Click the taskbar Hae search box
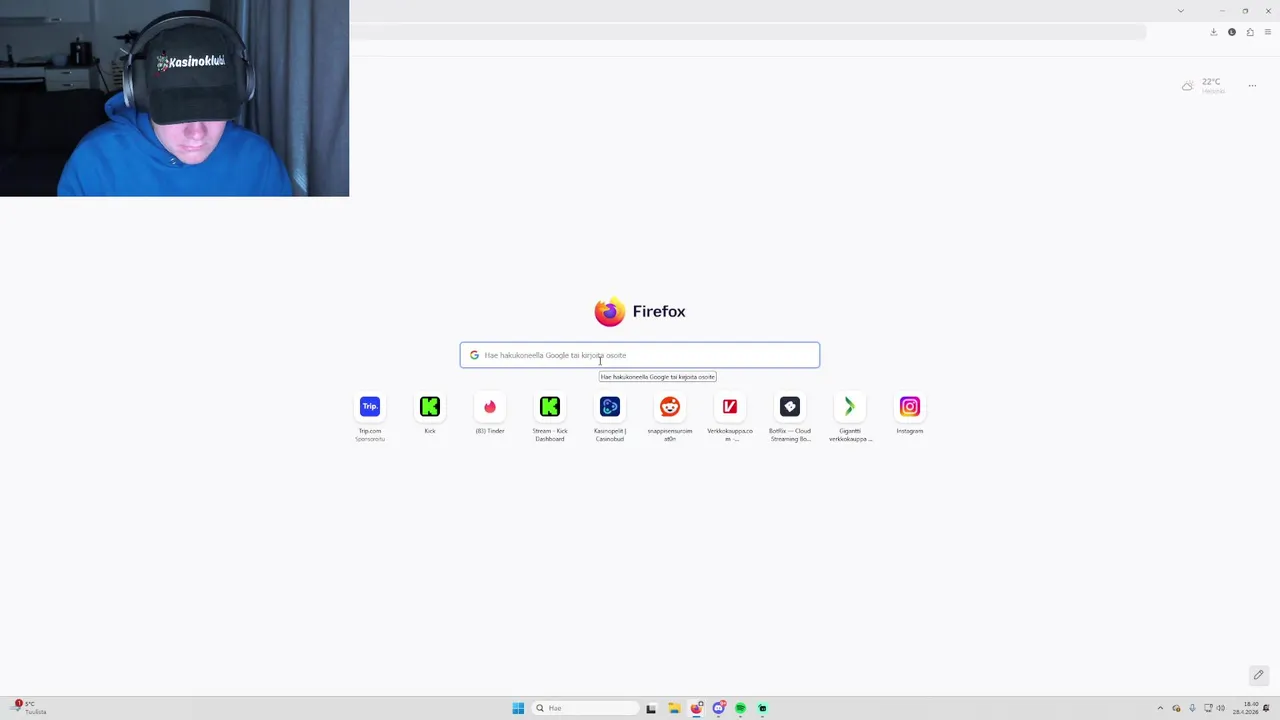The image size is (1280, 720). (585, 708)
